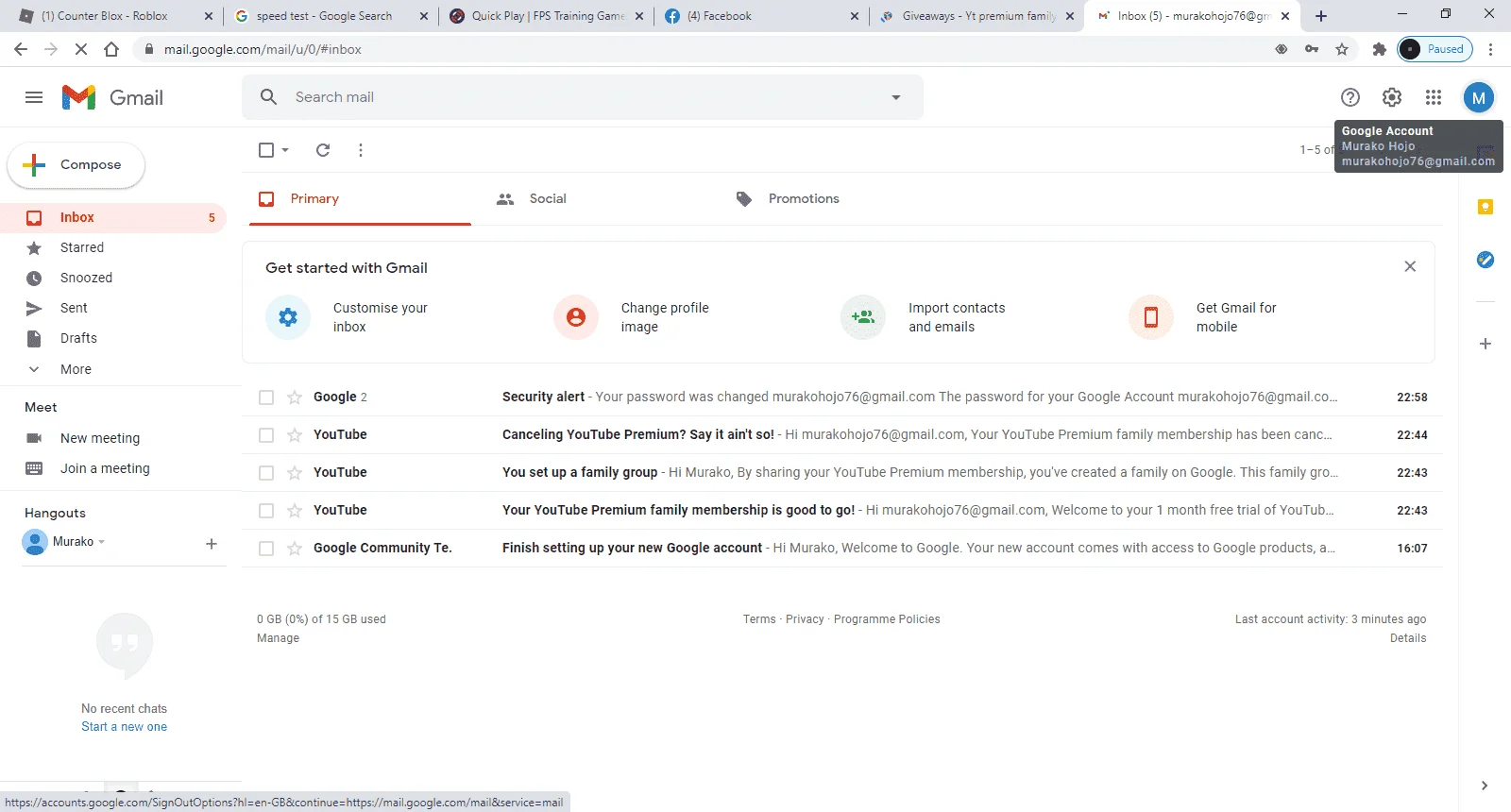This screenshot has width=1511, height=812.
Task: Open the Tasks side panel icon
Action: pos(1486,260)
